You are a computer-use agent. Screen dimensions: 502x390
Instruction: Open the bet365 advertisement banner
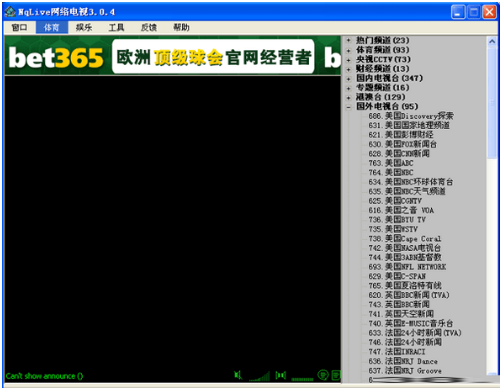[173, 56]
